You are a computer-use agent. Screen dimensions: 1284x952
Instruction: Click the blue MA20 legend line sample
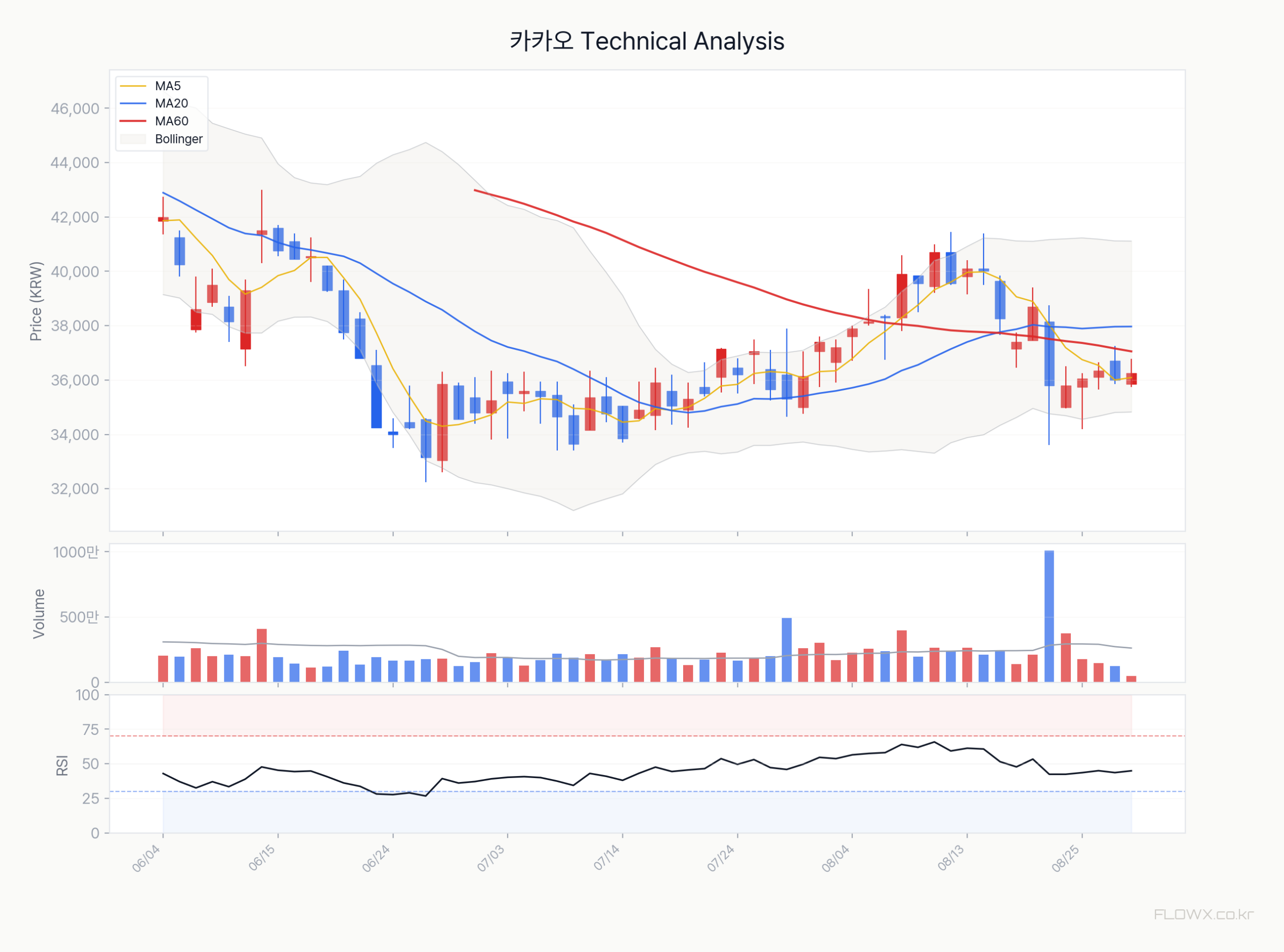point(132,104)
